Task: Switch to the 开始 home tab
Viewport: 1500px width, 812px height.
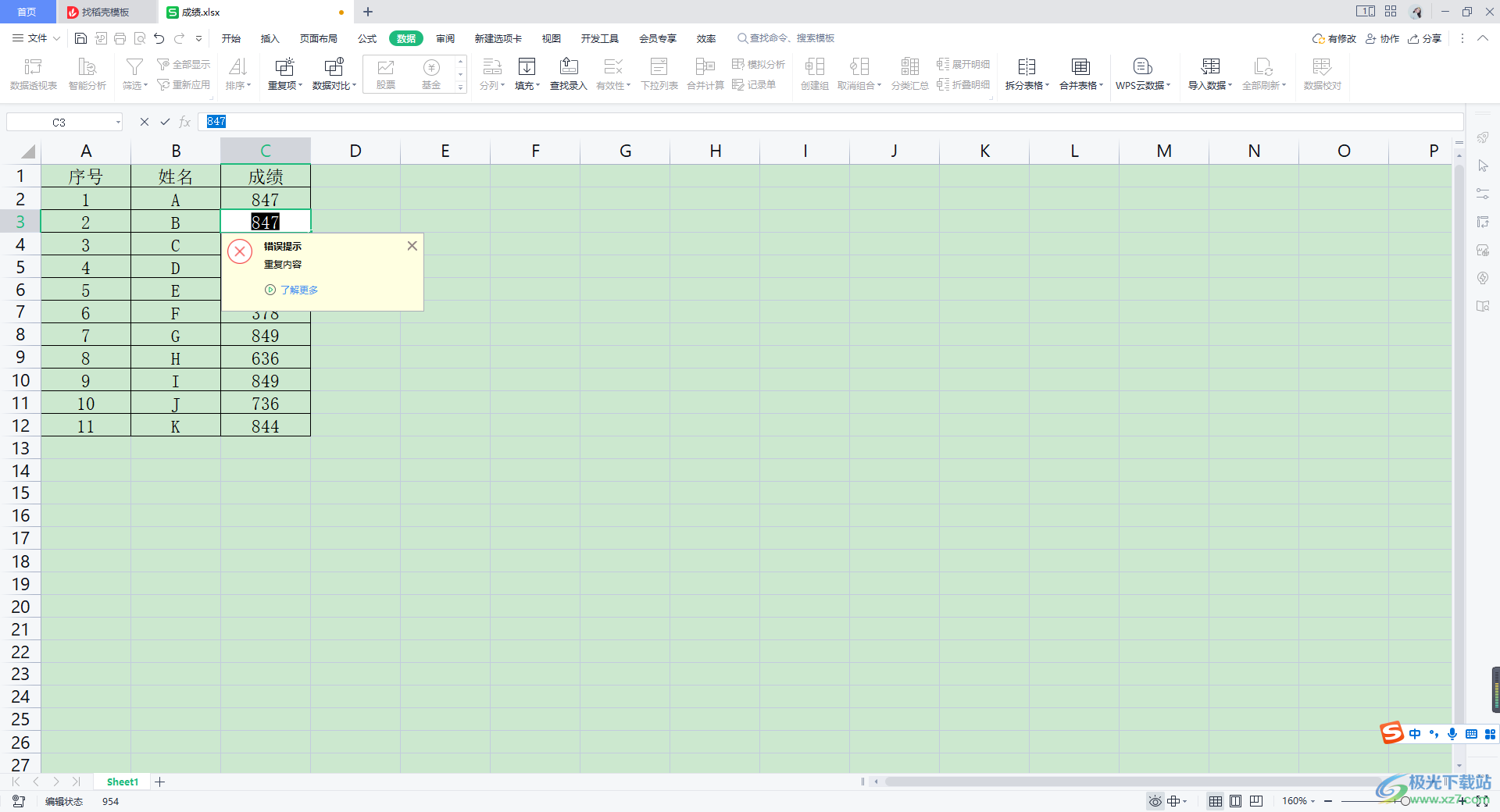Action: click(x=231, y=38)
